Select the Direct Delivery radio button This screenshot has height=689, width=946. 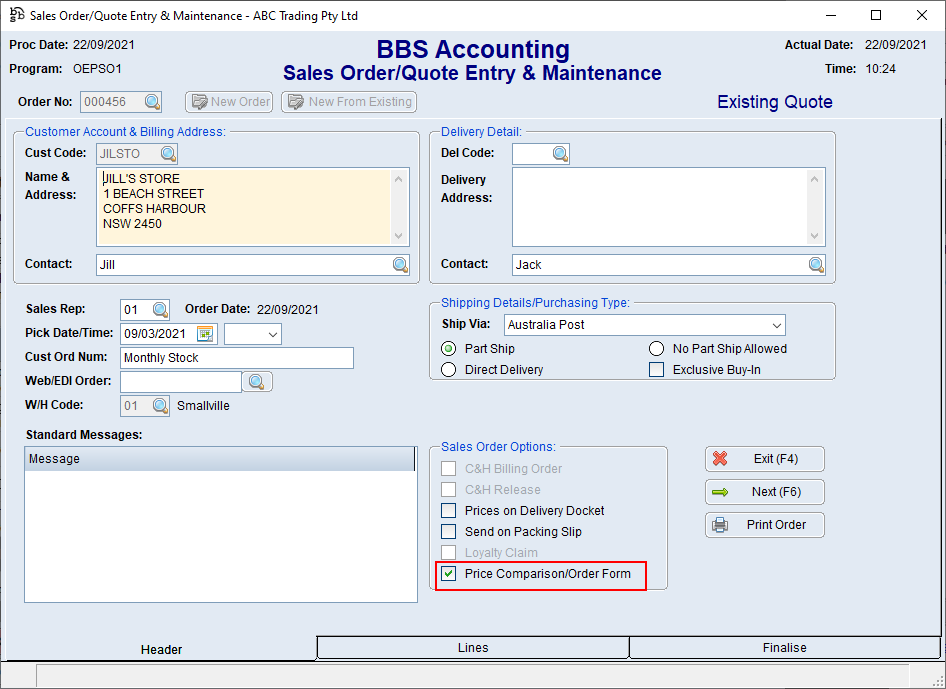(448, 369)
